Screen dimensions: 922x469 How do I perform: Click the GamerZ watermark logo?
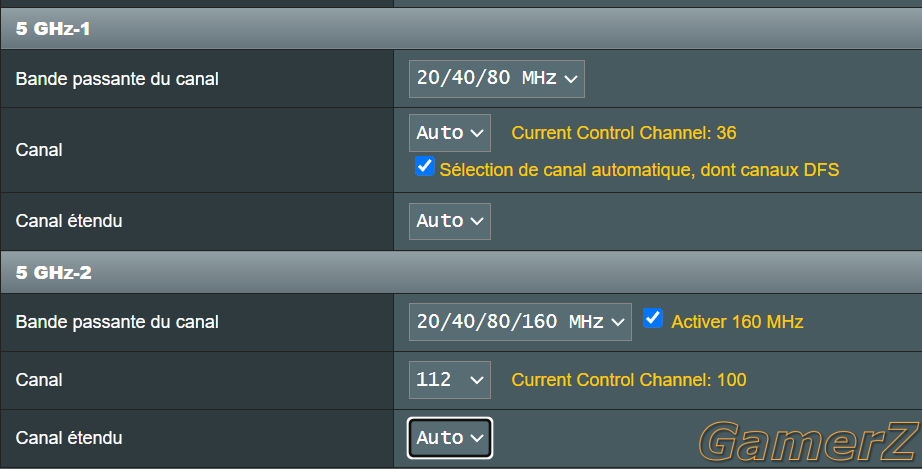810,441
